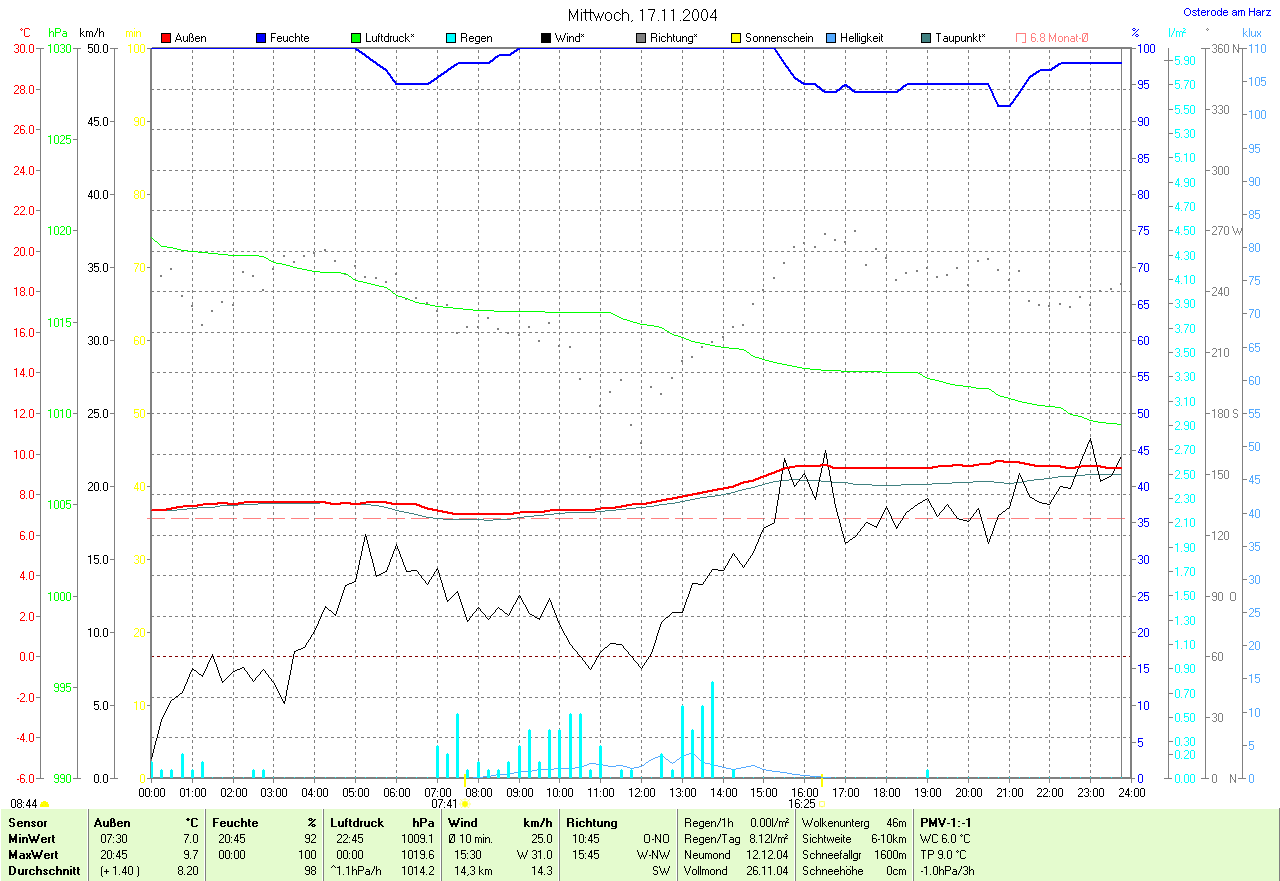Toggle the 6.8 Monat-Ø legend box
Screen dimensions: 1280x881
pos(1021,38)
